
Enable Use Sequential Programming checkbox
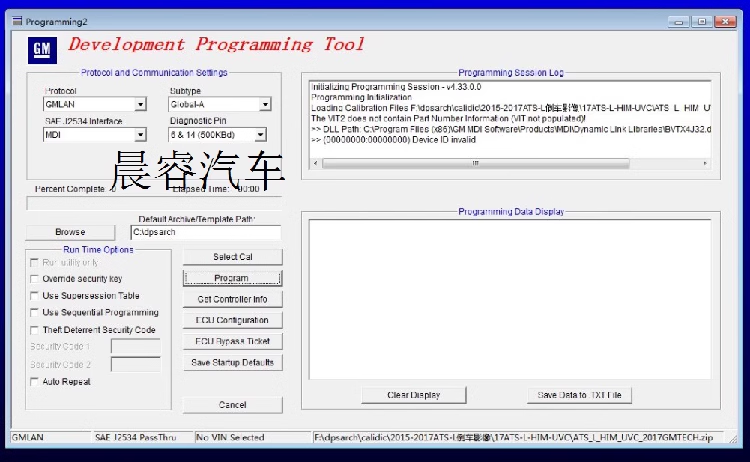tap(34, 312)
